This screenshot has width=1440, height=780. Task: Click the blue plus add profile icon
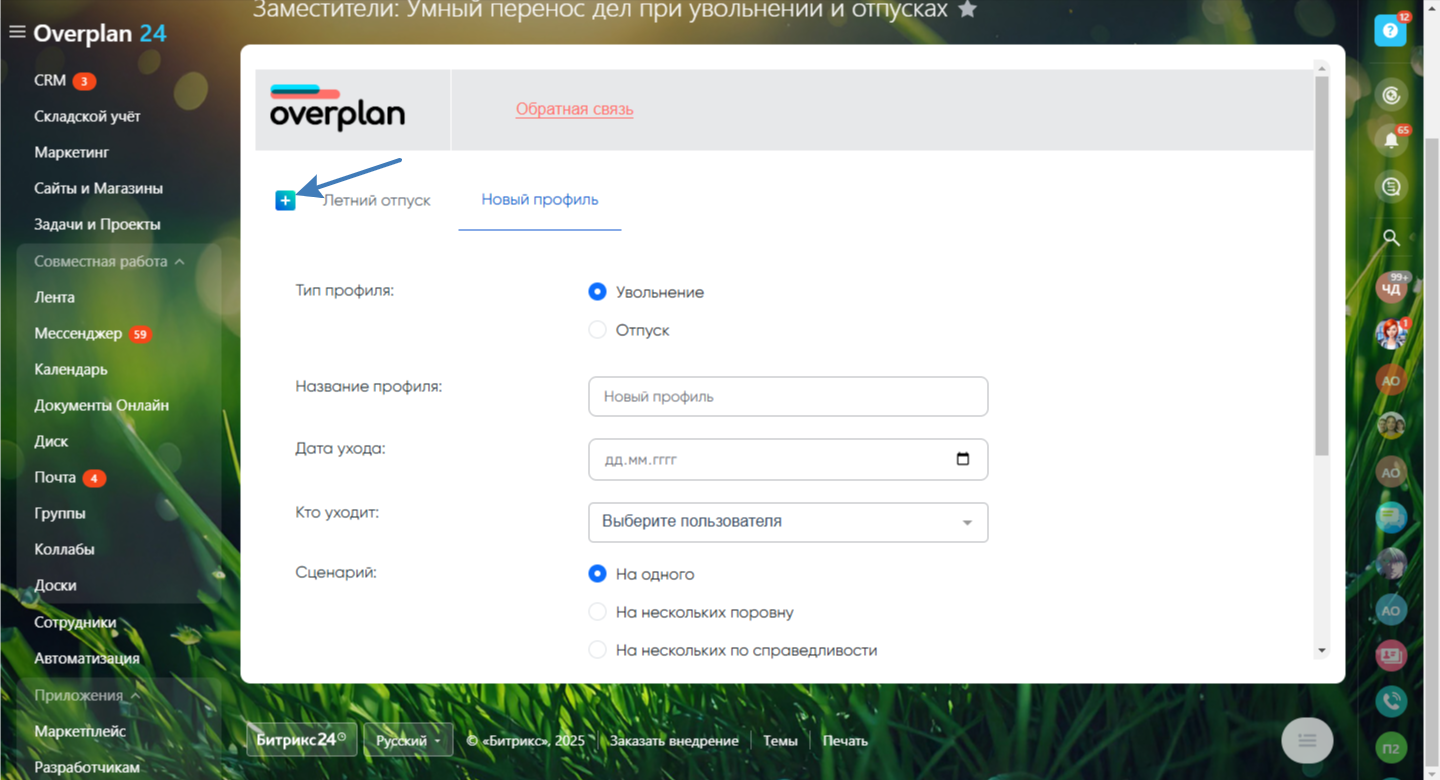pyautogui.click(x=285, y=201)
